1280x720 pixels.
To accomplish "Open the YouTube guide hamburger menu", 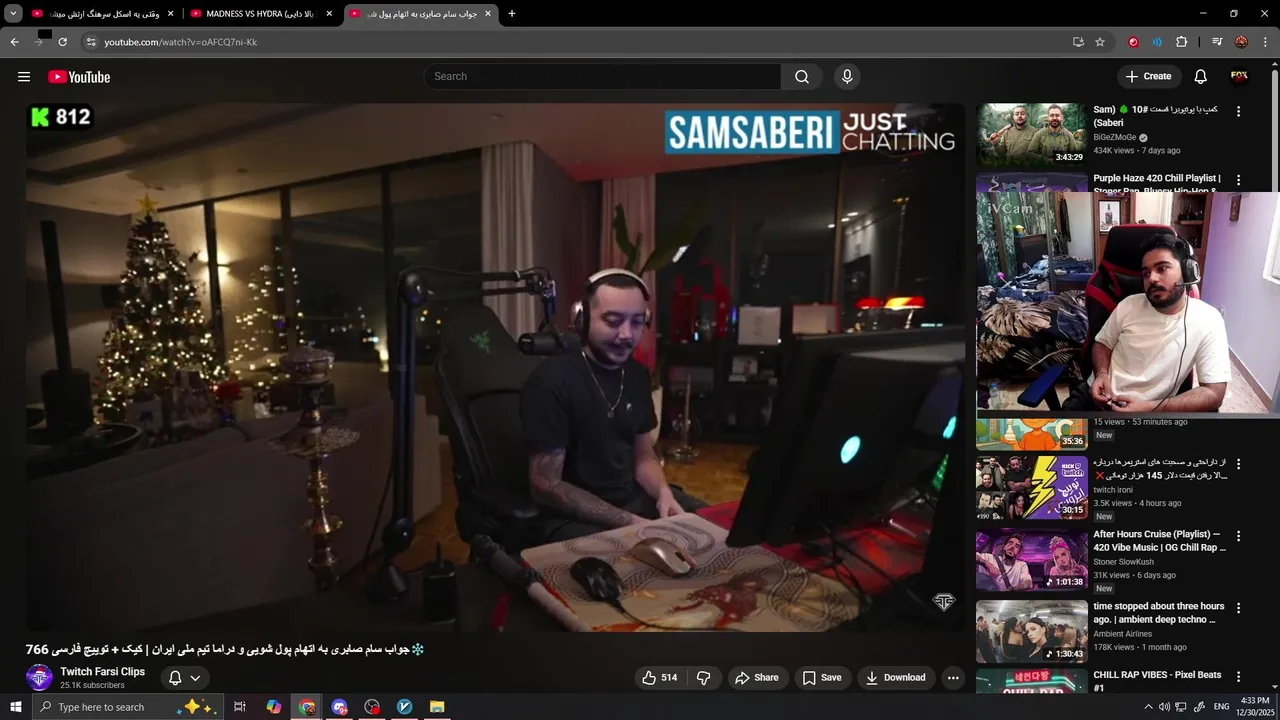I will coord(24,77).
